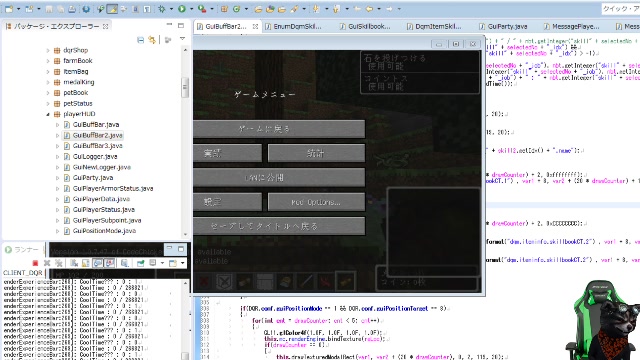Navigate forward with right arrow
640x360 pixels.
(389, 9)
